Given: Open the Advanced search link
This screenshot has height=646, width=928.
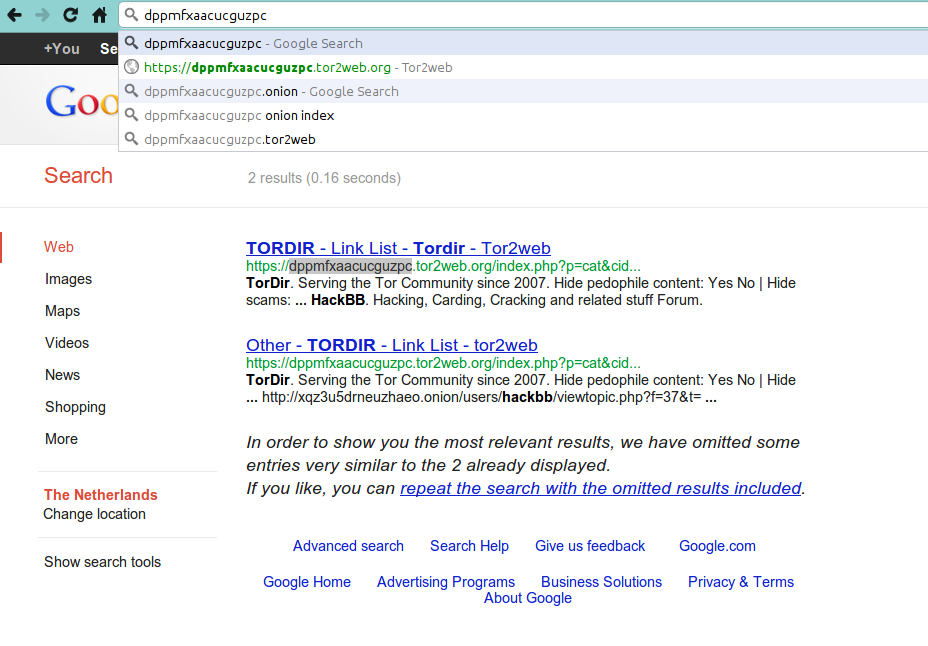Looking at the screenshot, I should (348, 545).
